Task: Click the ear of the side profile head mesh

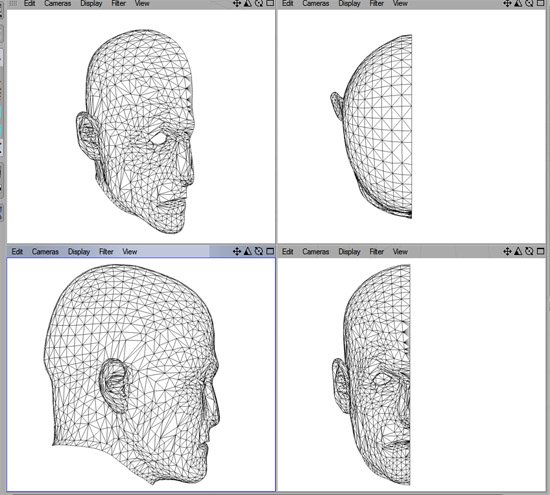Action: 114,385
